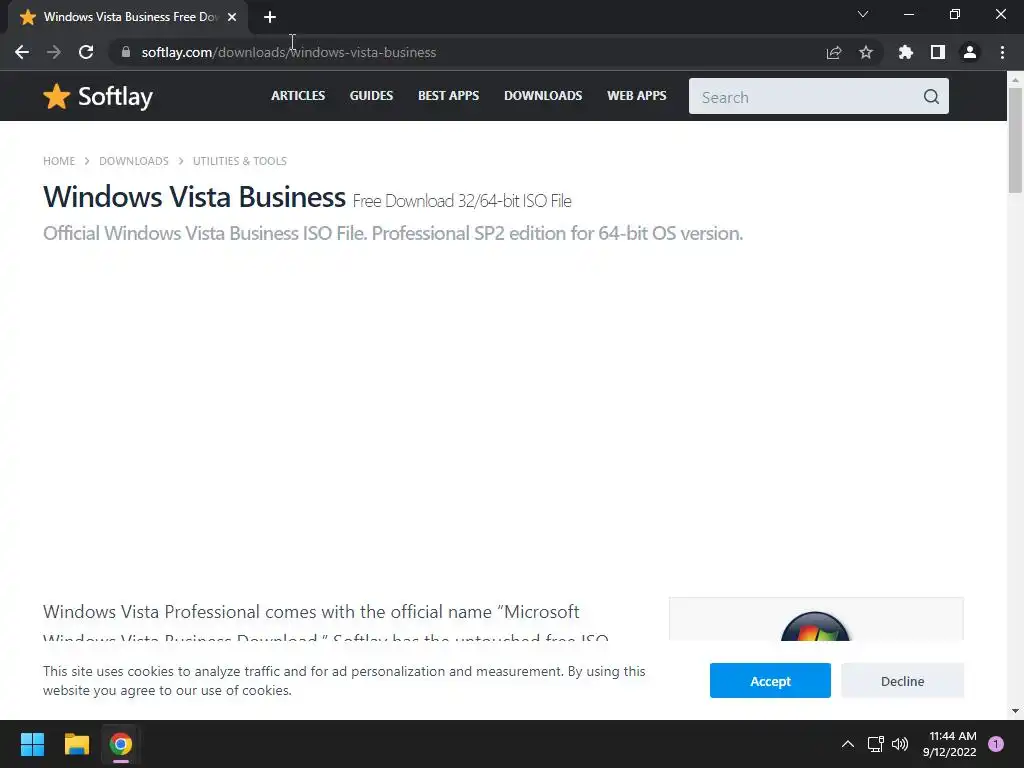Image resolution: width=1024 pixels, height=768 pixels.
Task: Open the GUIDES menu
Action: point(371,95)
